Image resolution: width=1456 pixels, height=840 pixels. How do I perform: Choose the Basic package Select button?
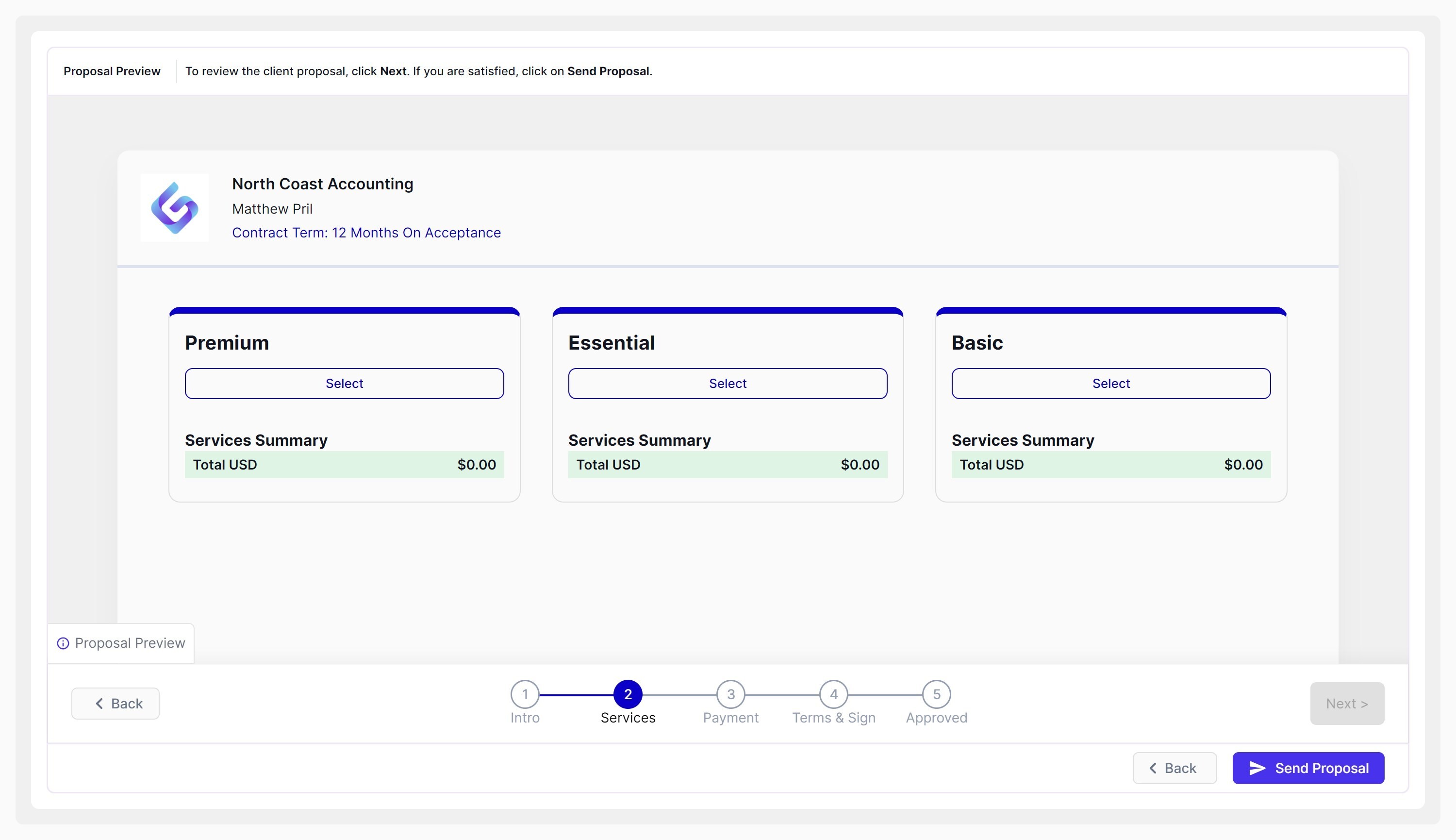point(1110,384)
